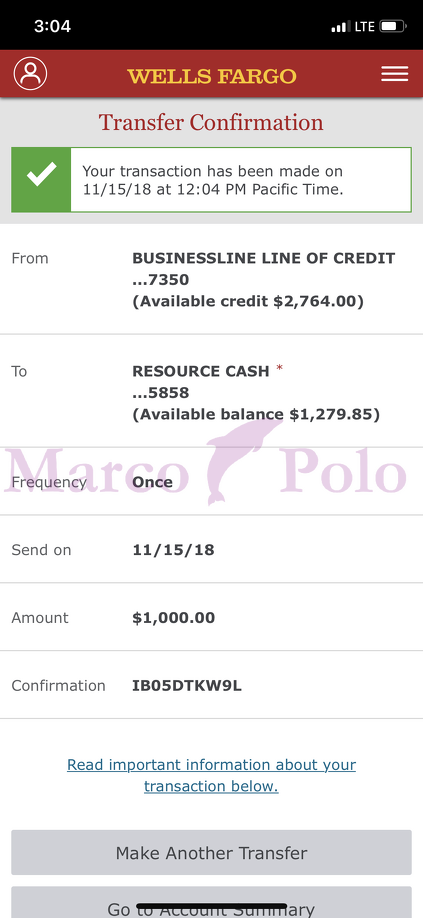
Task: Tap the Go to Account Summary button
Action: pyautogui.click(x=211, y=902)
